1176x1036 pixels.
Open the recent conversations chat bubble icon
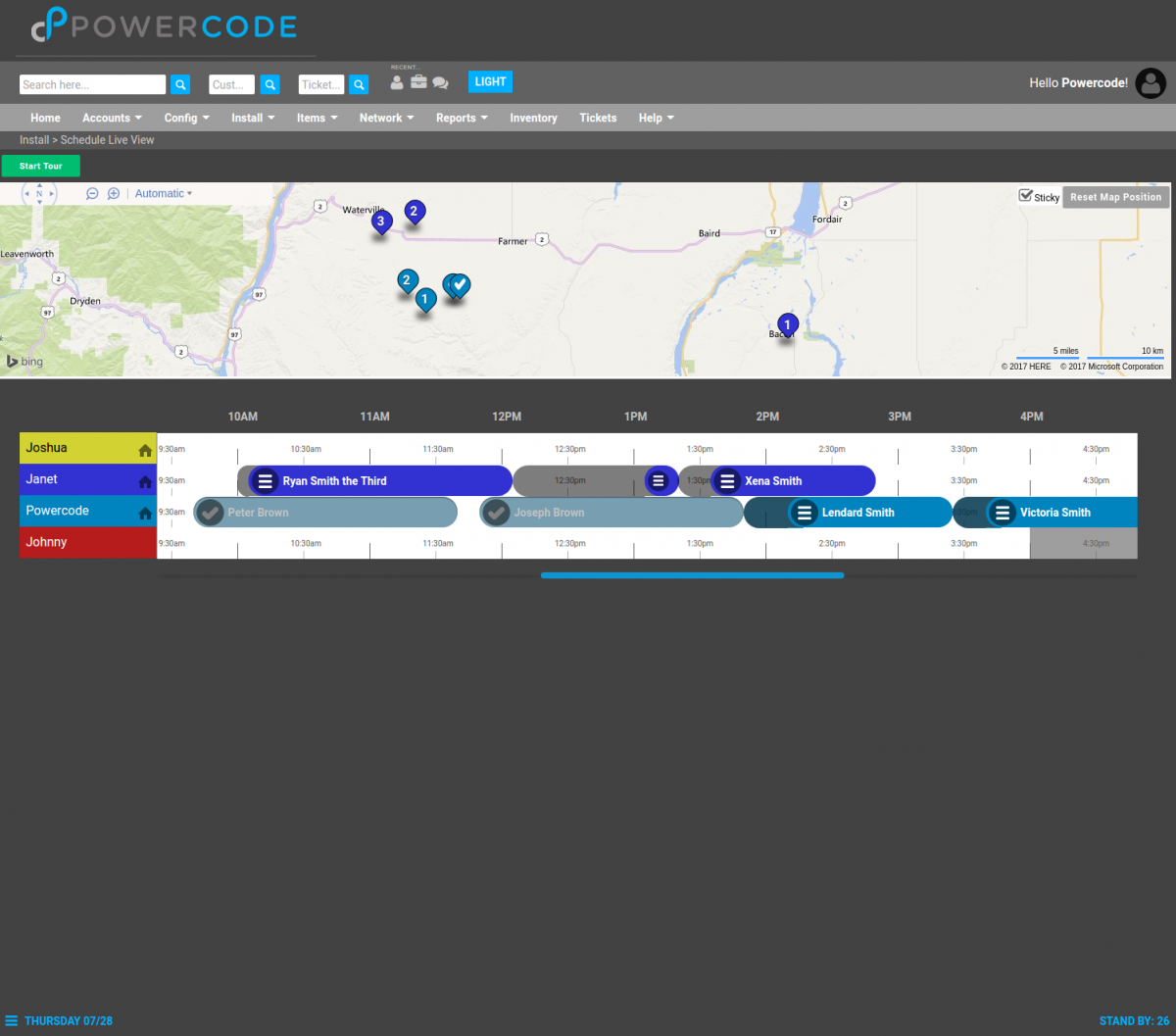click(x=440, y=84)
